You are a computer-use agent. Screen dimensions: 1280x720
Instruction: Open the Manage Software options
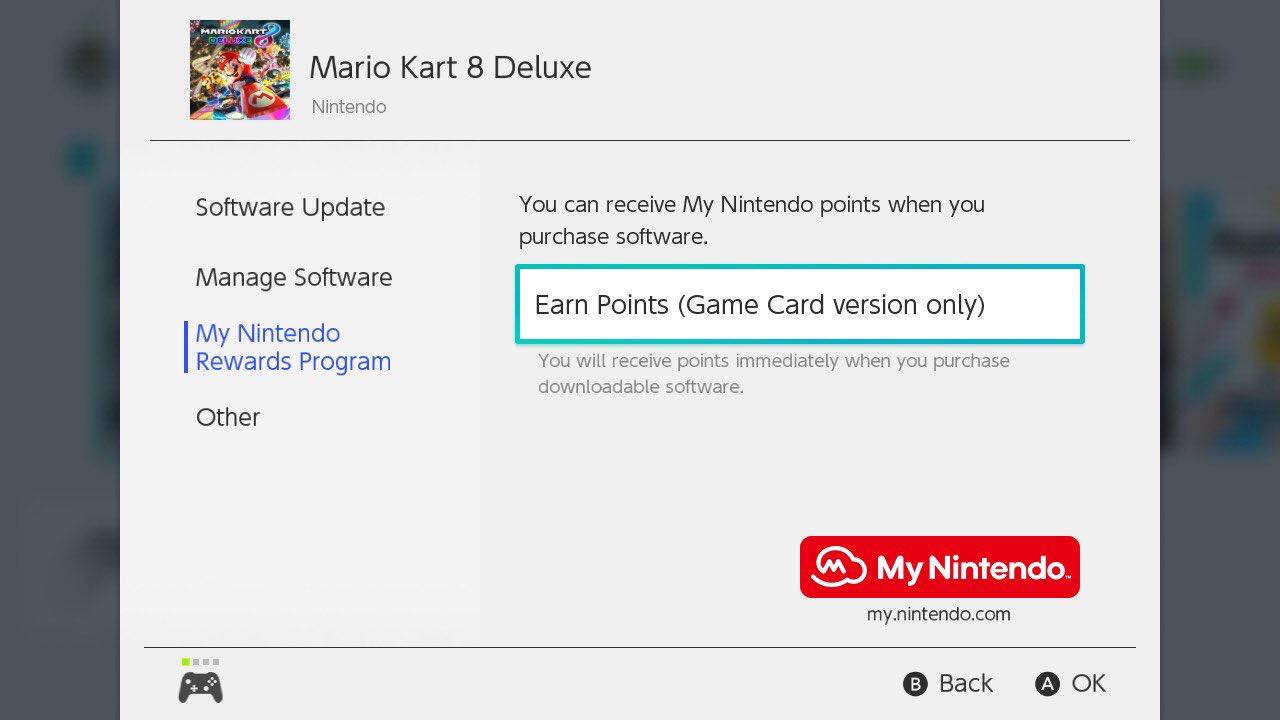293,277
